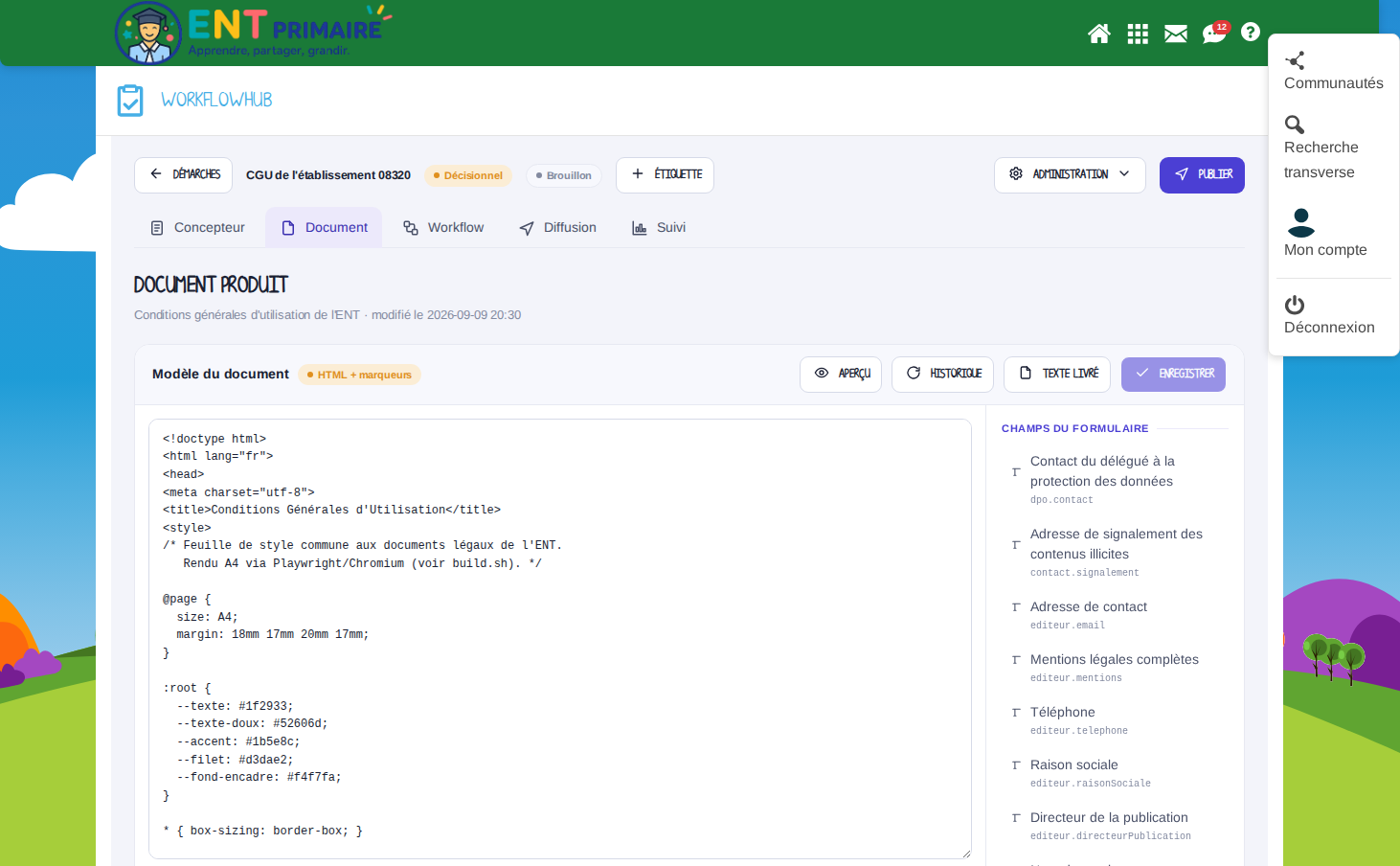This screenshot has height=866, width=1400.
Task: Click the editeur.directeurPublication marker code
Action: [1111, 836]
